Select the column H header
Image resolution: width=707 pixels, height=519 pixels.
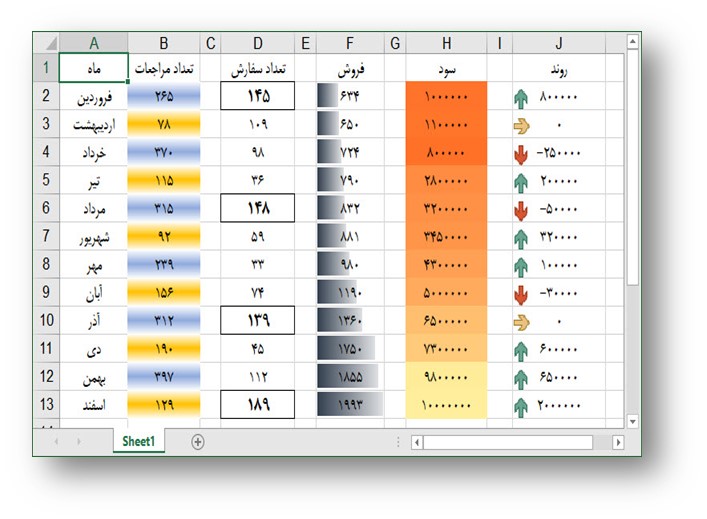[446, 44]
